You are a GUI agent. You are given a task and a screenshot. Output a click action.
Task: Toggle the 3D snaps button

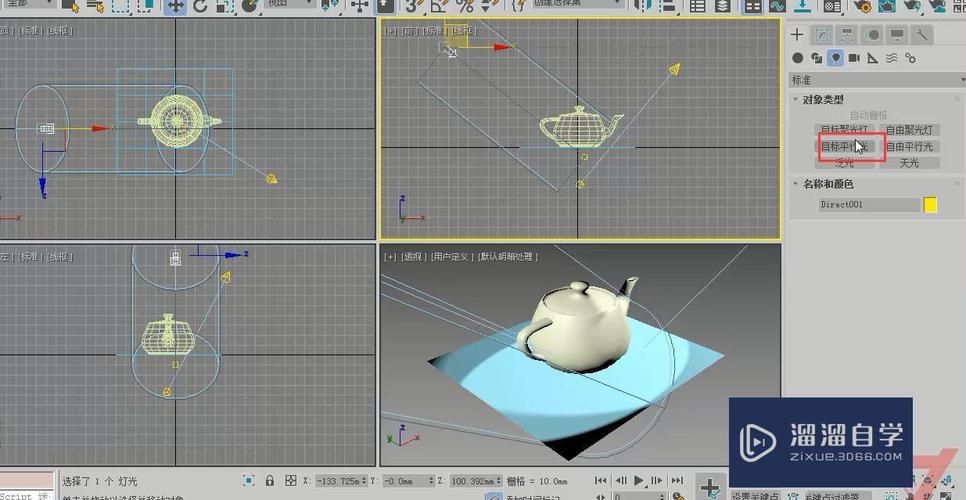tap(414, 6)
